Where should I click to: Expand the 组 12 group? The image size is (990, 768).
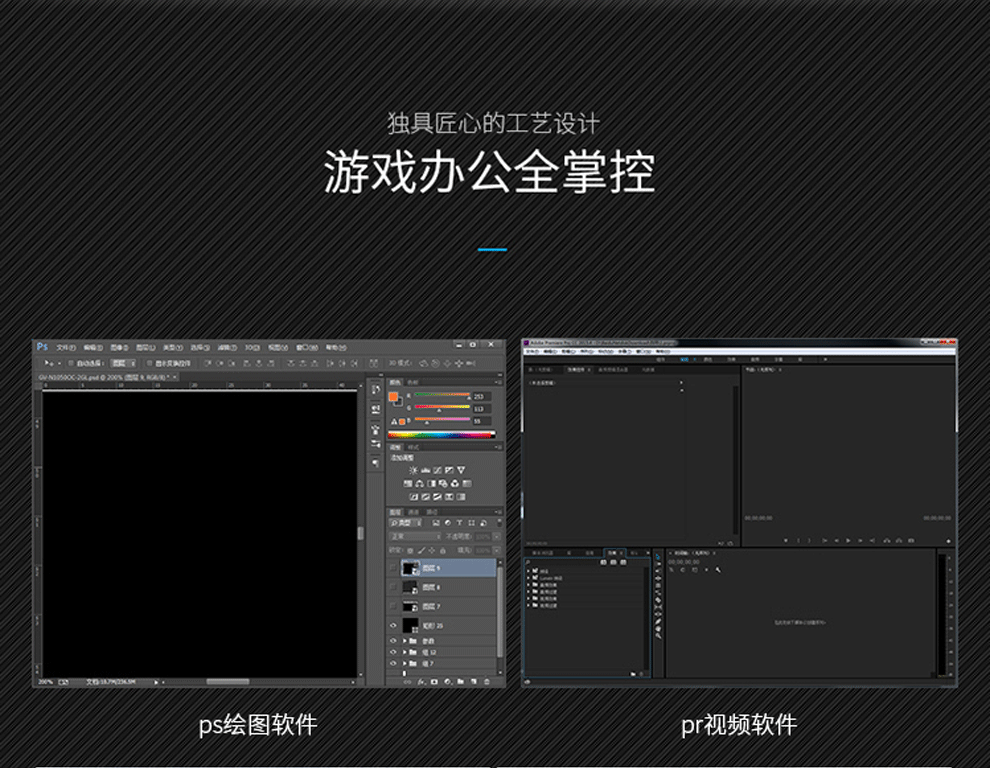click(405, 652)
